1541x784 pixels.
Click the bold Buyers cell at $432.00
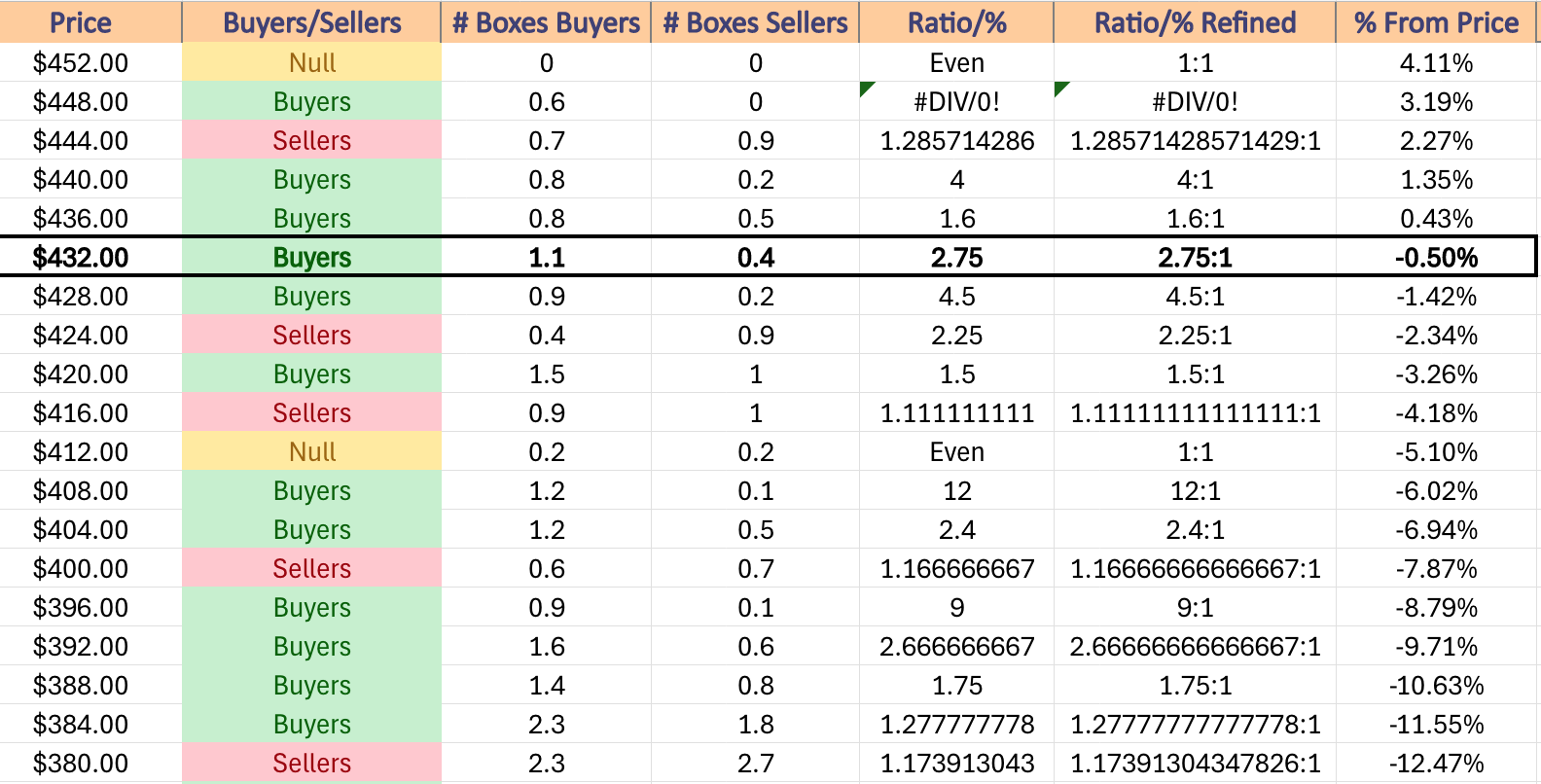click(x=311, y=257)
